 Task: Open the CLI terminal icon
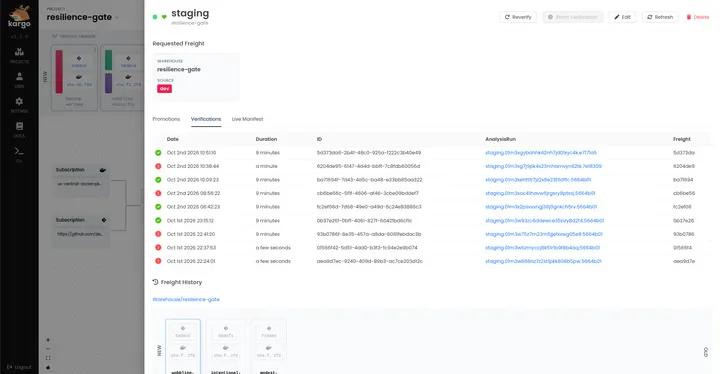tap(19, 154)
